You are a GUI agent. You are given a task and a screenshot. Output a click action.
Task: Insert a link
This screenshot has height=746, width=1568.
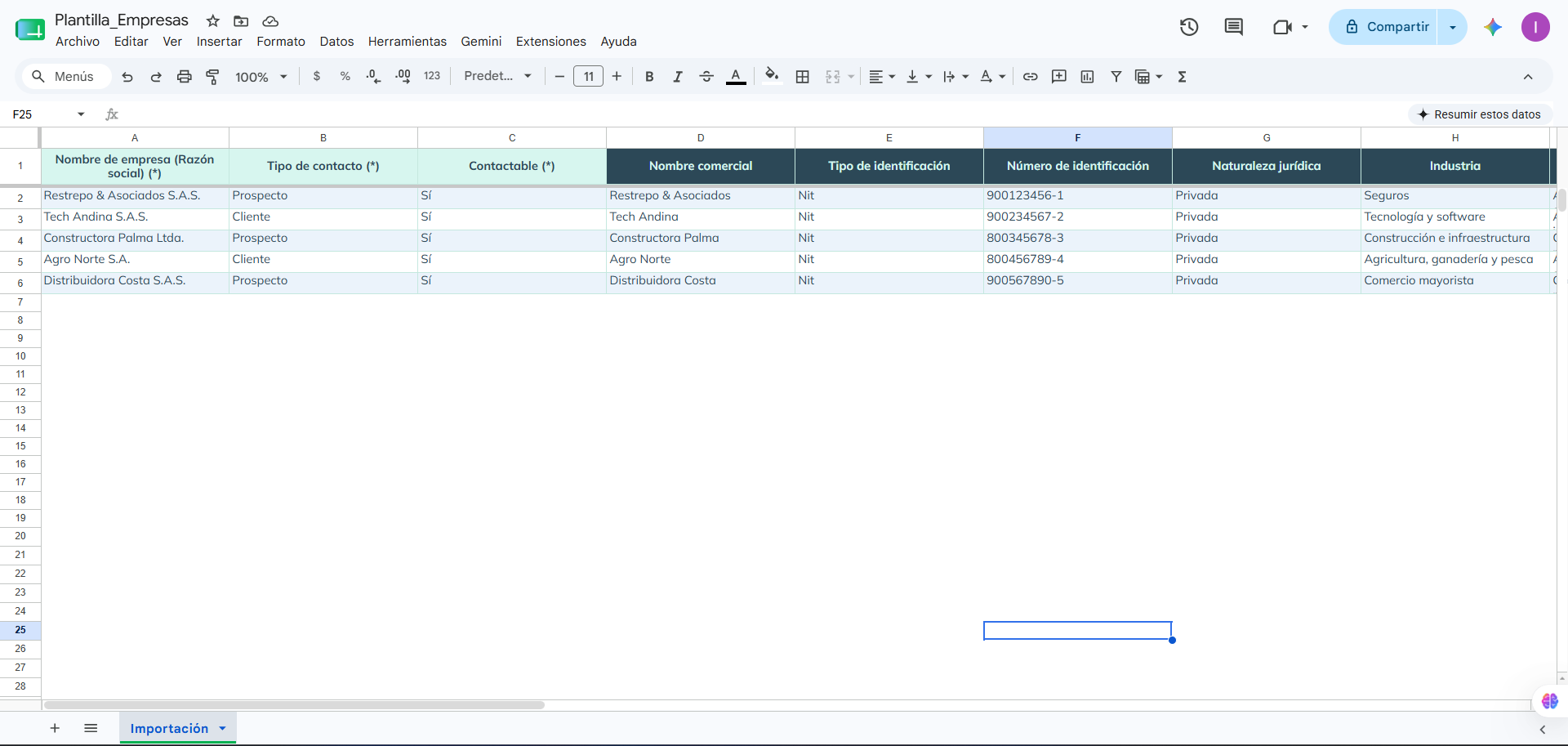click(x=1031, y=77)
